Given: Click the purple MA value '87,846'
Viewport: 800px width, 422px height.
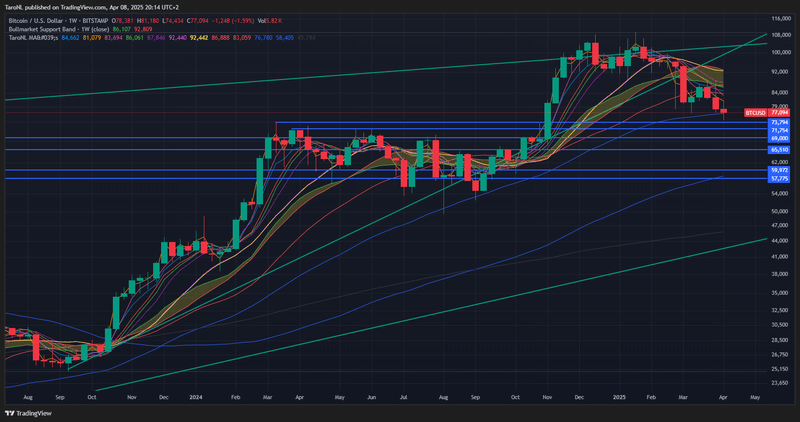Looking at the screenshot, I should (156, 38).
